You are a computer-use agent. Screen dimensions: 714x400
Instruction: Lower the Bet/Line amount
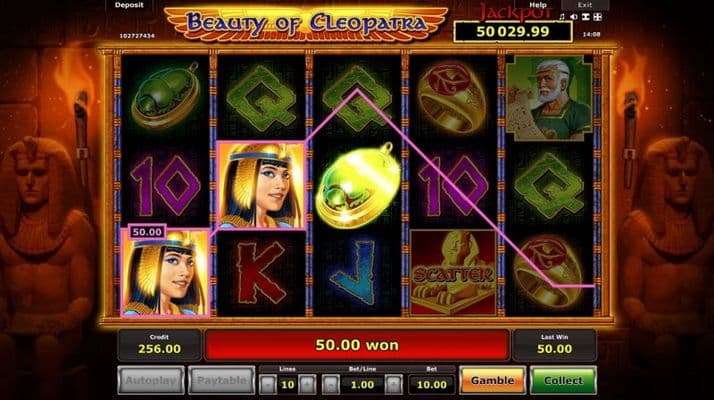[331, 385]
